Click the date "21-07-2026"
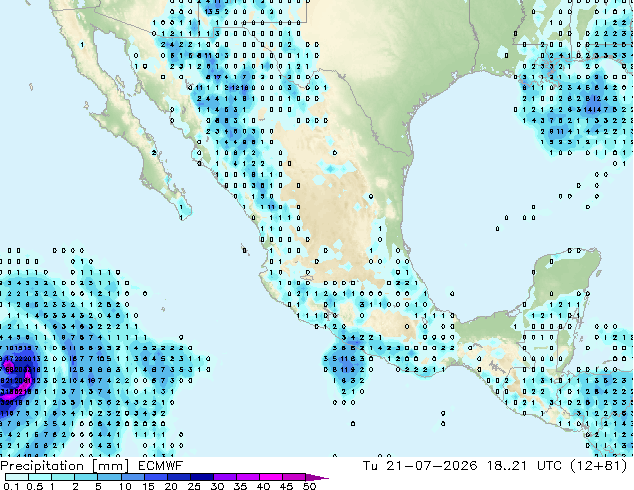This screenshot has height=490, width=634. [x=431, y=466]
